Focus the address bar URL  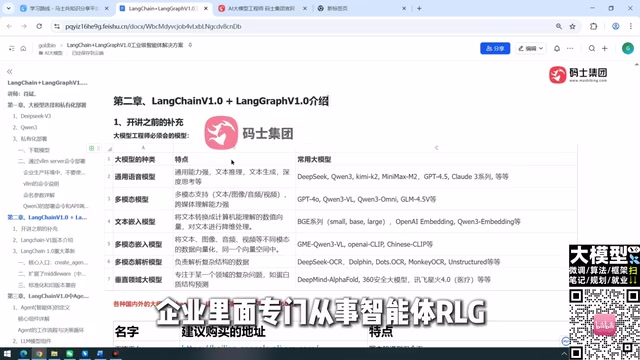pos(153,26)
